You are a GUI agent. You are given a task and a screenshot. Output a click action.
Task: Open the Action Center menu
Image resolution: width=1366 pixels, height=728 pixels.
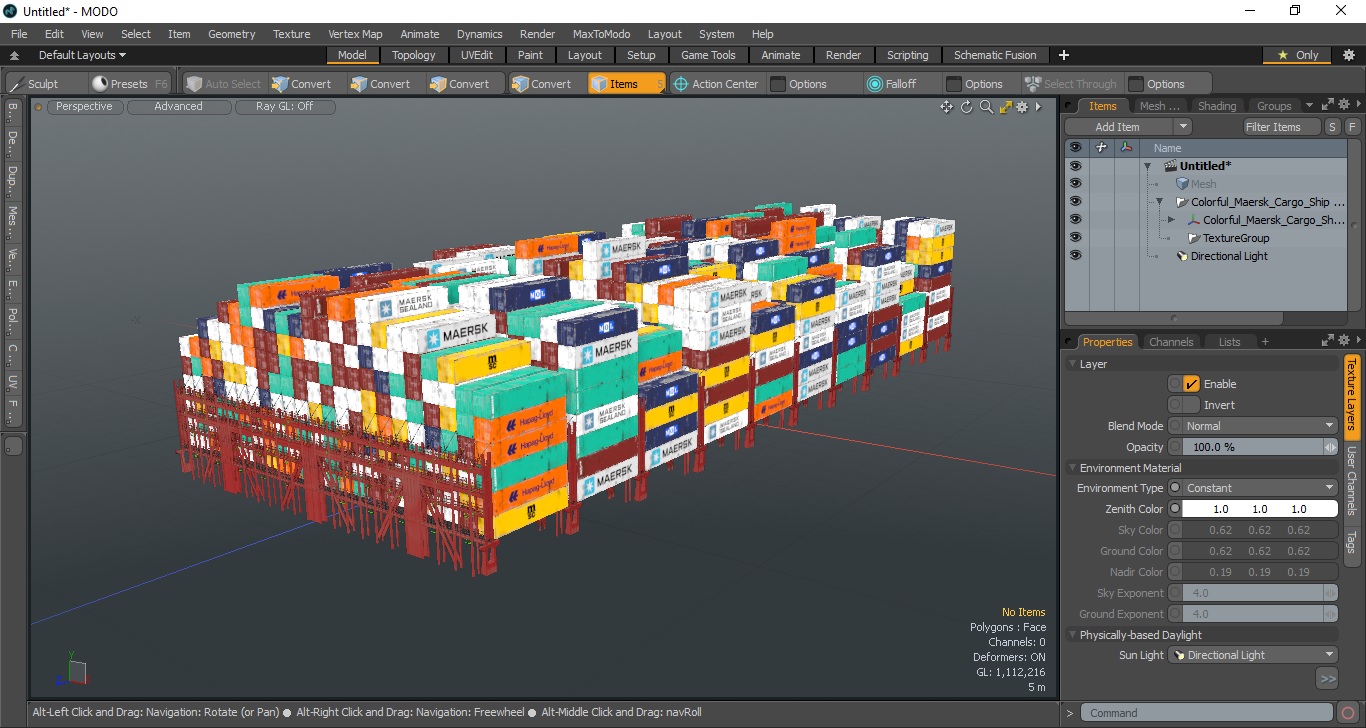coord(716,84)
